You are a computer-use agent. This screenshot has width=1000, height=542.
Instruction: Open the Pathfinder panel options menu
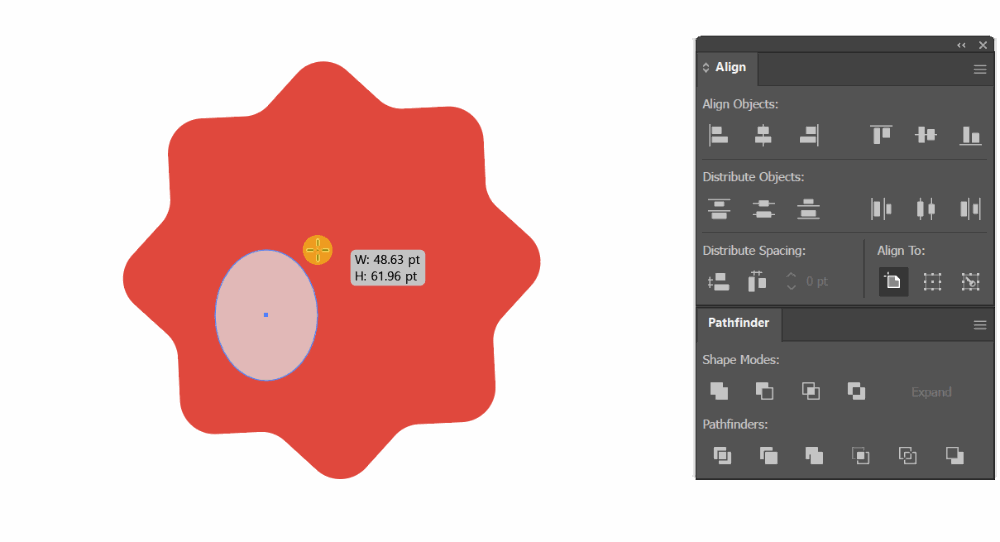point(980,325)
